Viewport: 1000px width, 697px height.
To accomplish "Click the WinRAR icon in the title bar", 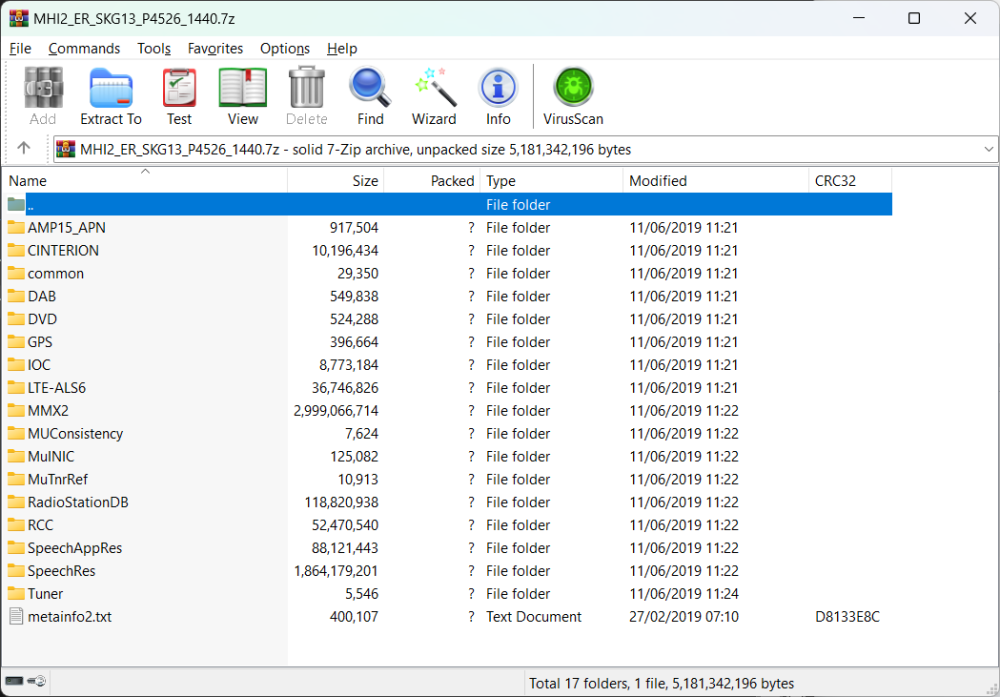I will point(19,18).
